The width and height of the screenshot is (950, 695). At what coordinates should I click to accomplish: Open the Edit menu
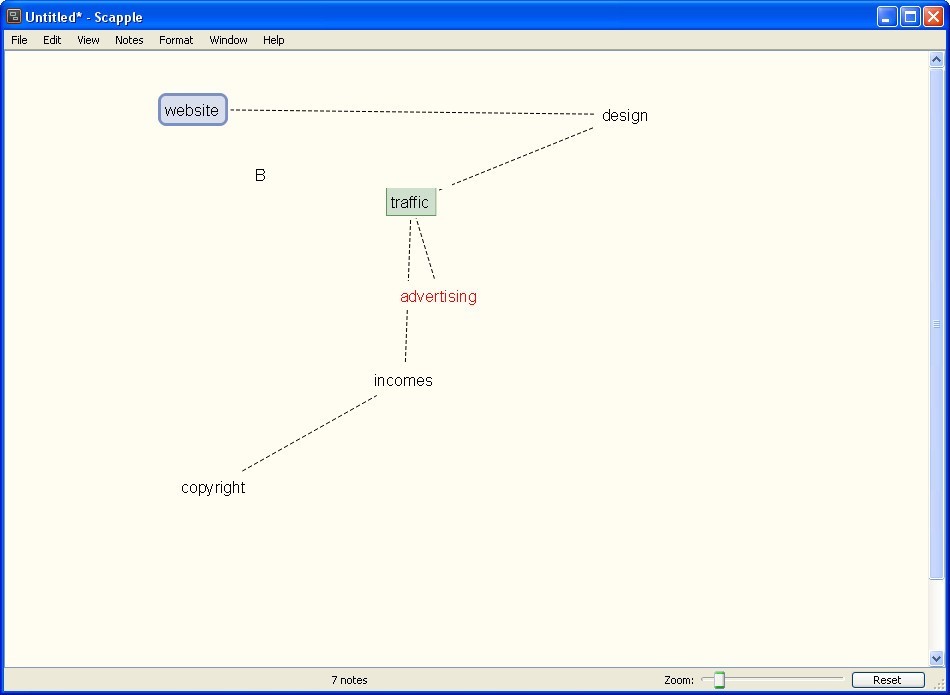point(52,40)
